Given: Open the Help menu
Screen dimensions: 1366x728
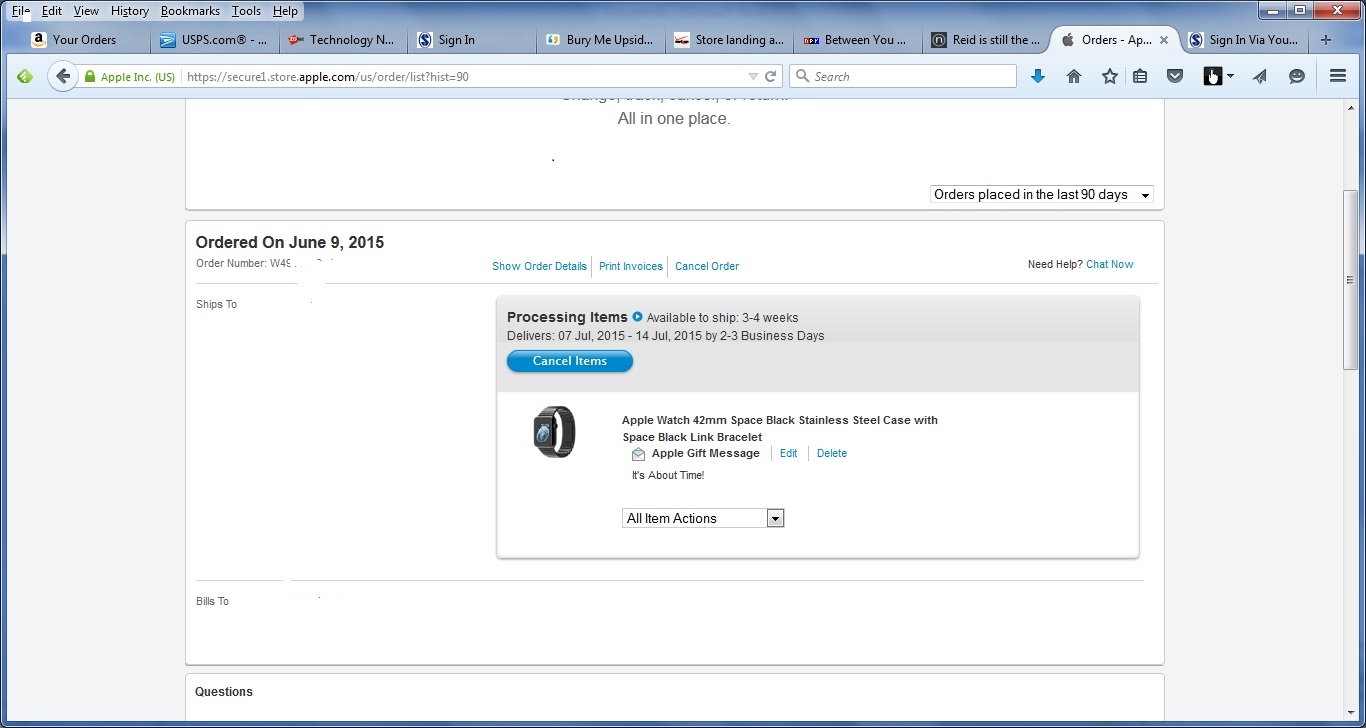Looking at the screenshot, I should tap(285, 11).
